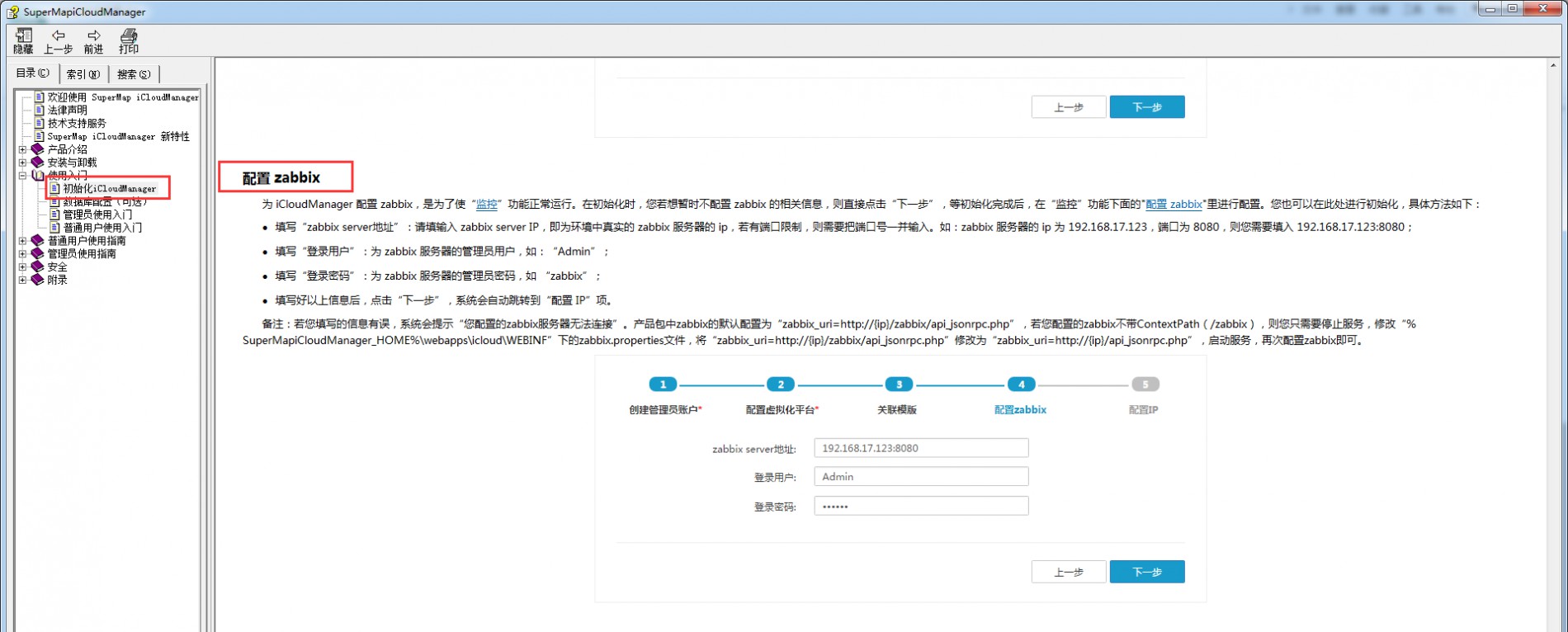Image resolution: width=1568 pixels, height=632 pixels.
Task: Click the step 2 配置虚拟化平台 marker
Action: 781,384
